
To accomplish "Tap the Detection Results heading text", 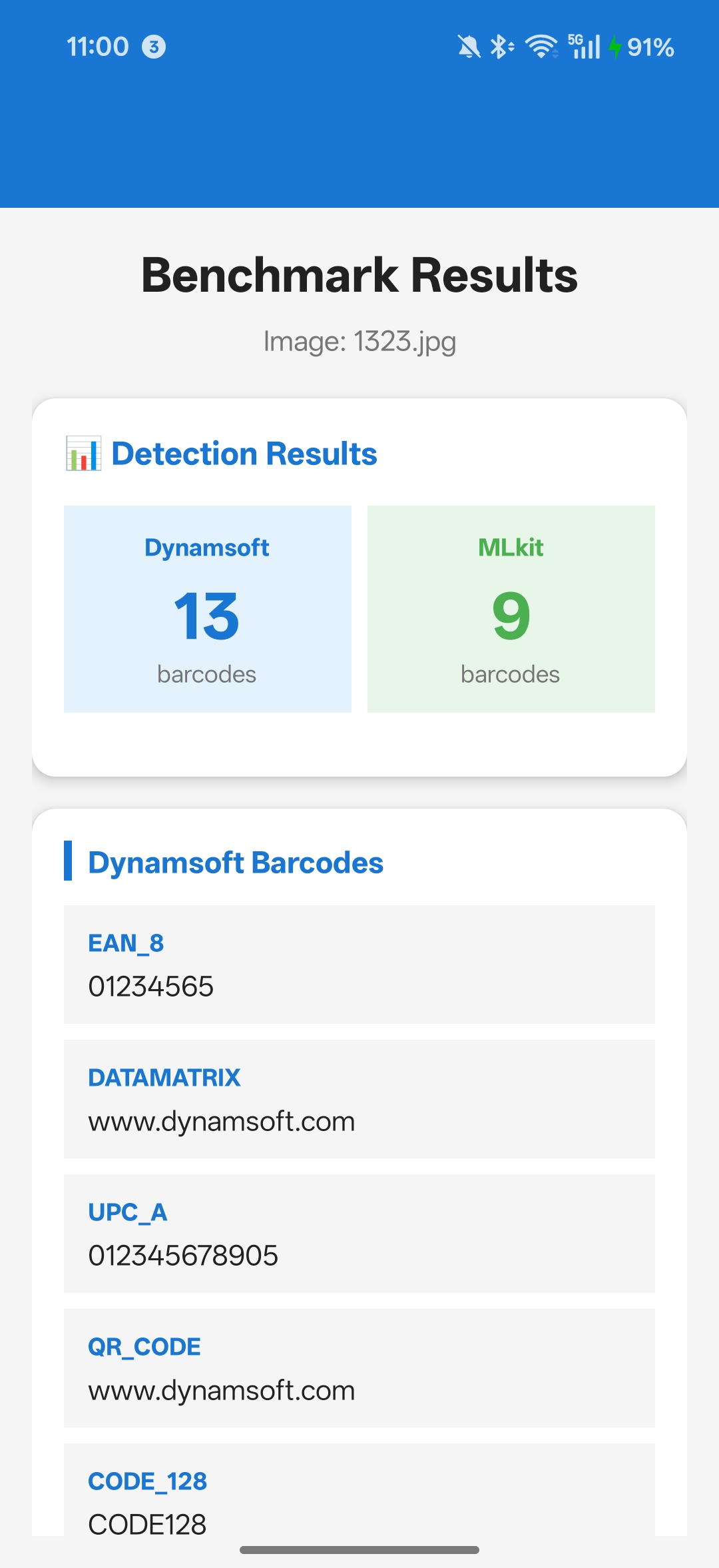I will 244,454.
